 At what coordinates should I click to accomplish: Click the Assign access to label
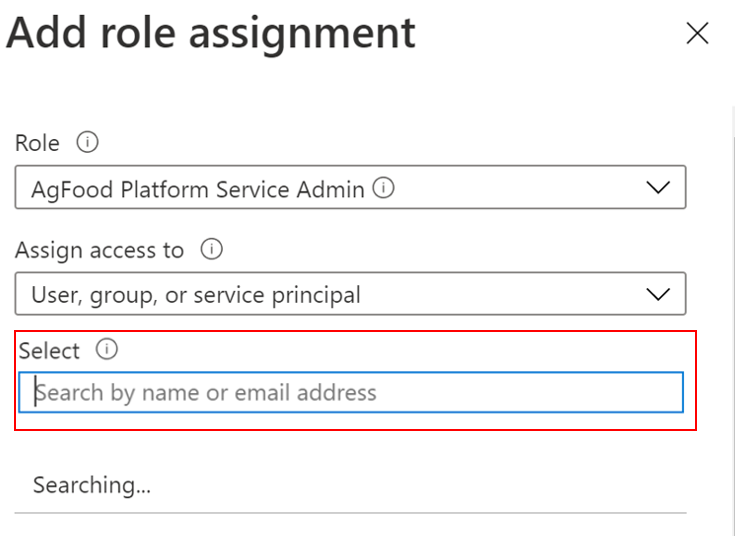pos(99,250)
